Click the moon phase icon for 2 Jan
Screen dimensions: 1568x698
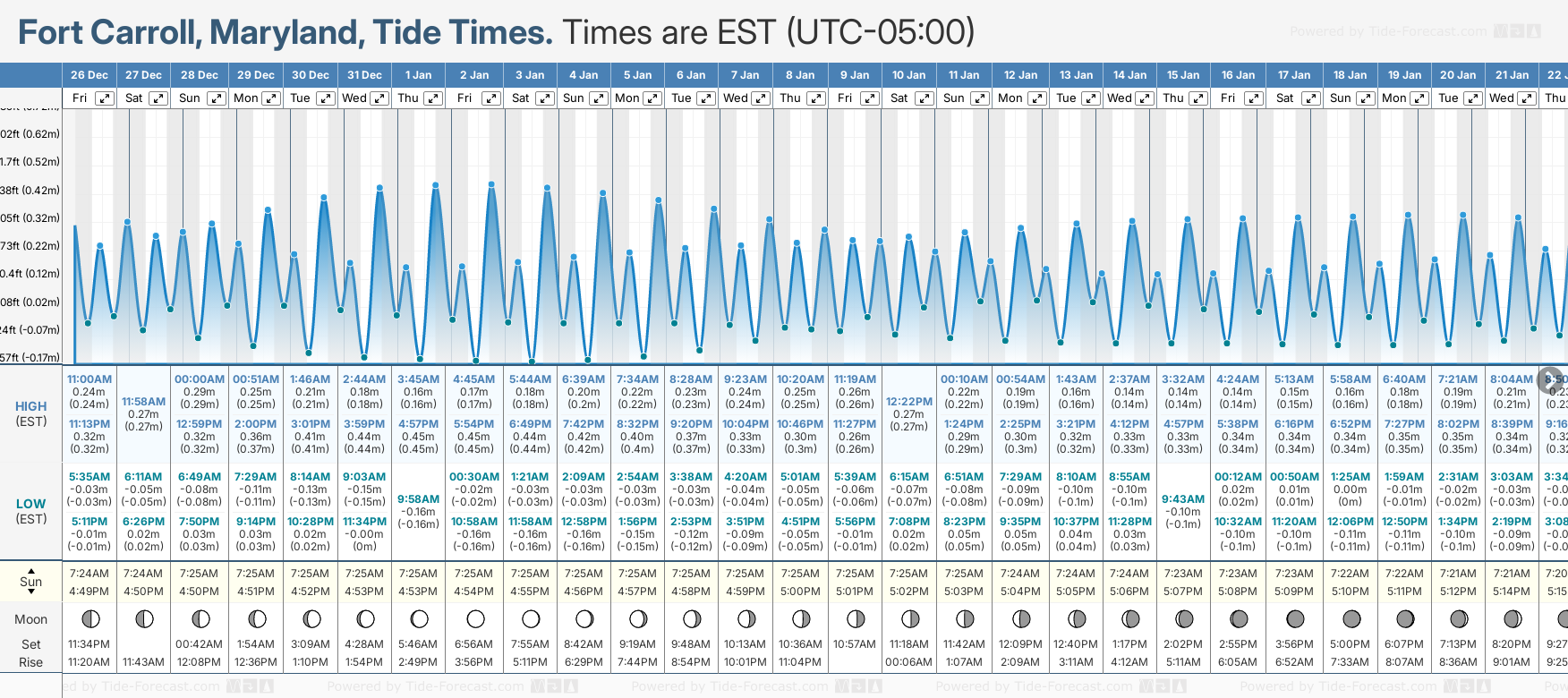tap(475, 618)
